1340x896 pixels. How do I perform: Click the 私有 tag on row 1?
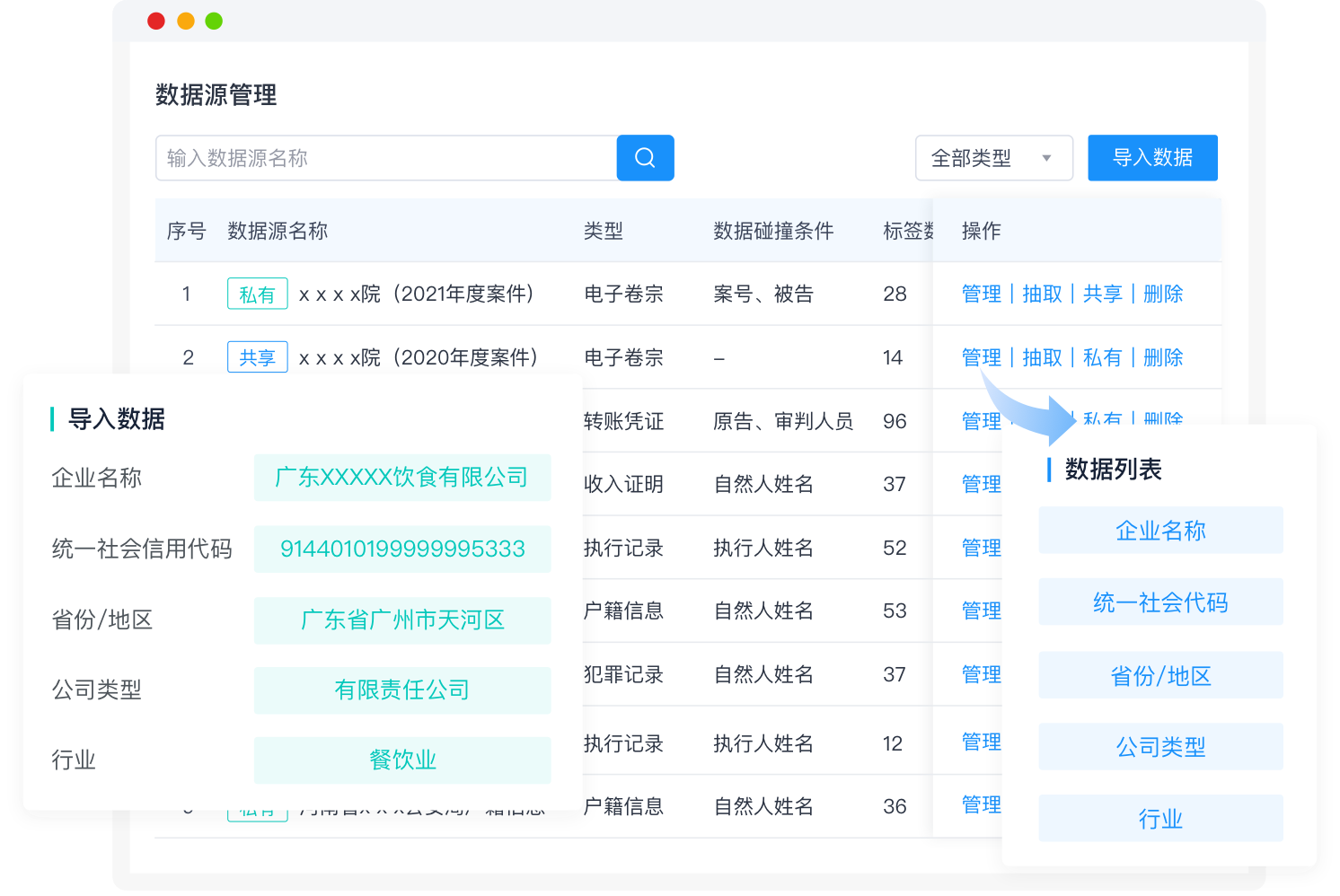[x=257, y=294]
